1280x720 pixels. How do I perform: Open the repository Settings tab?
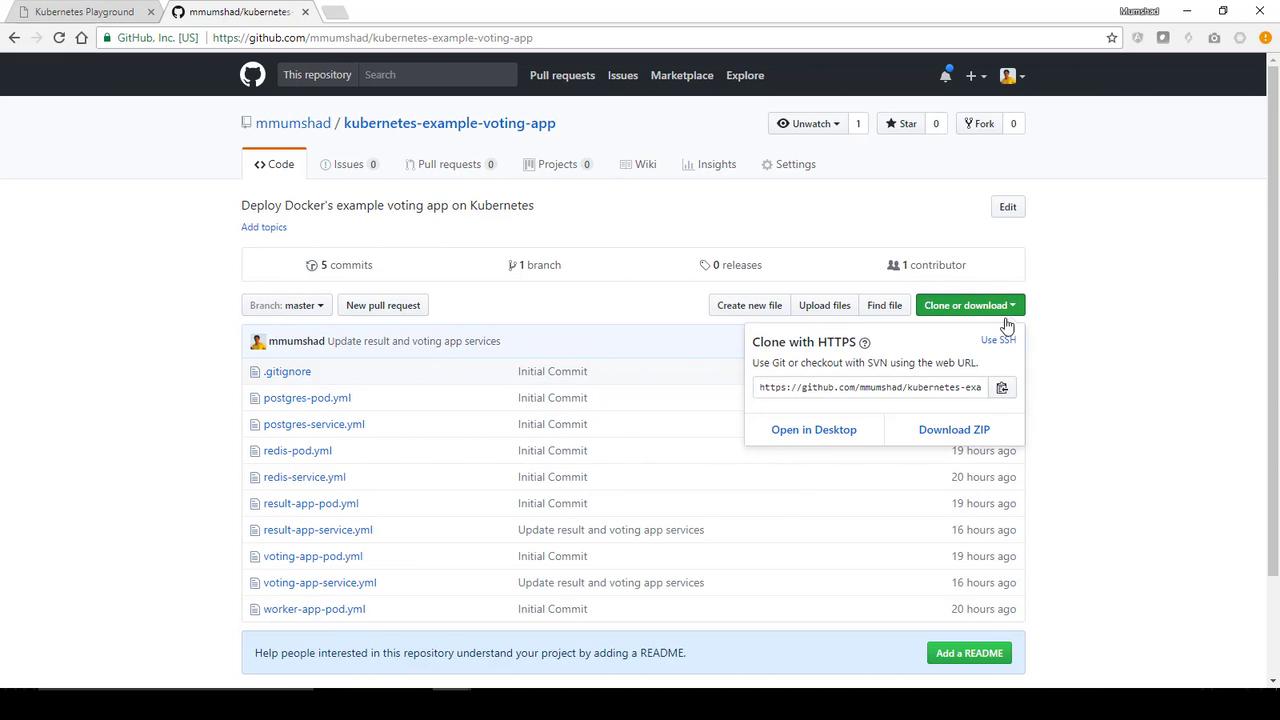tap(789, 165)
